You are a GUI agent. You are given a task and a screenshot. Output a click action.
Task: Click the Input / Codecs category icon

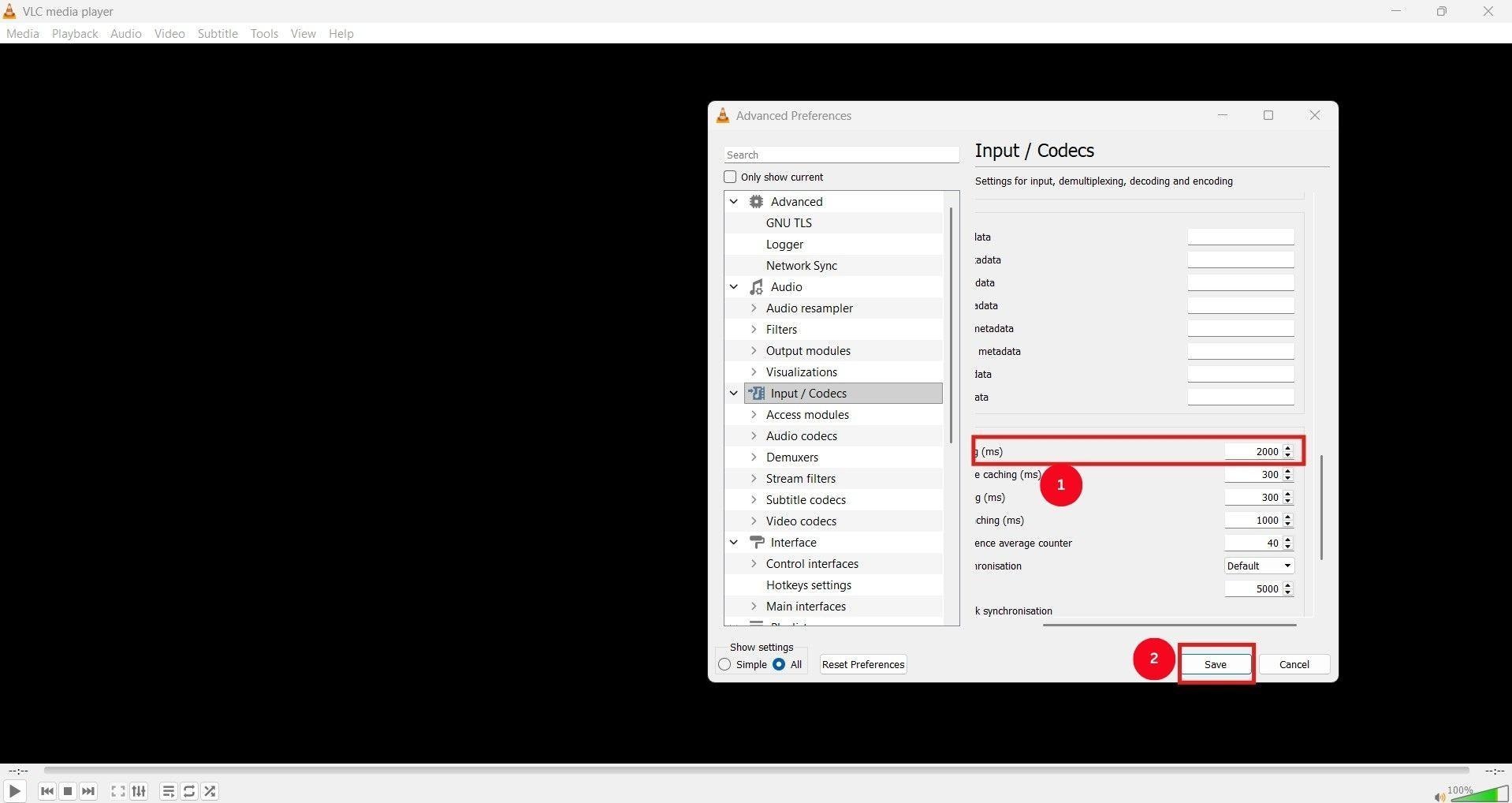tap(757, 394)
